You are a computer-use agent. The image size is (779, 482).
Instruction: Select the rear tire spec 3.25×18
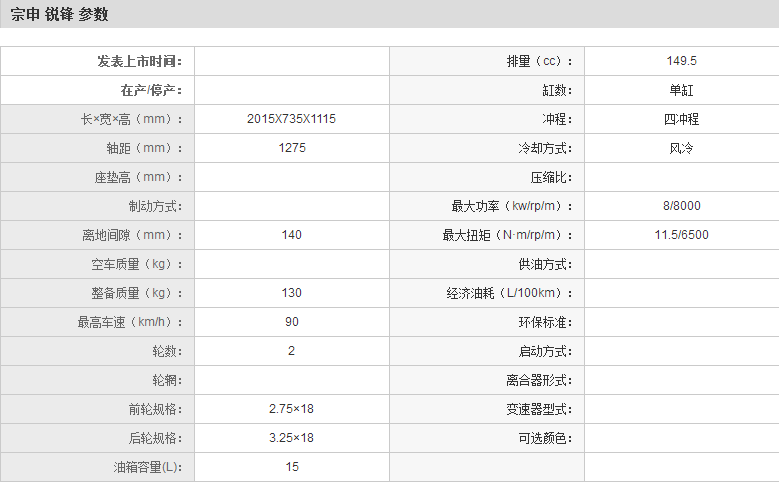point(291,438)
